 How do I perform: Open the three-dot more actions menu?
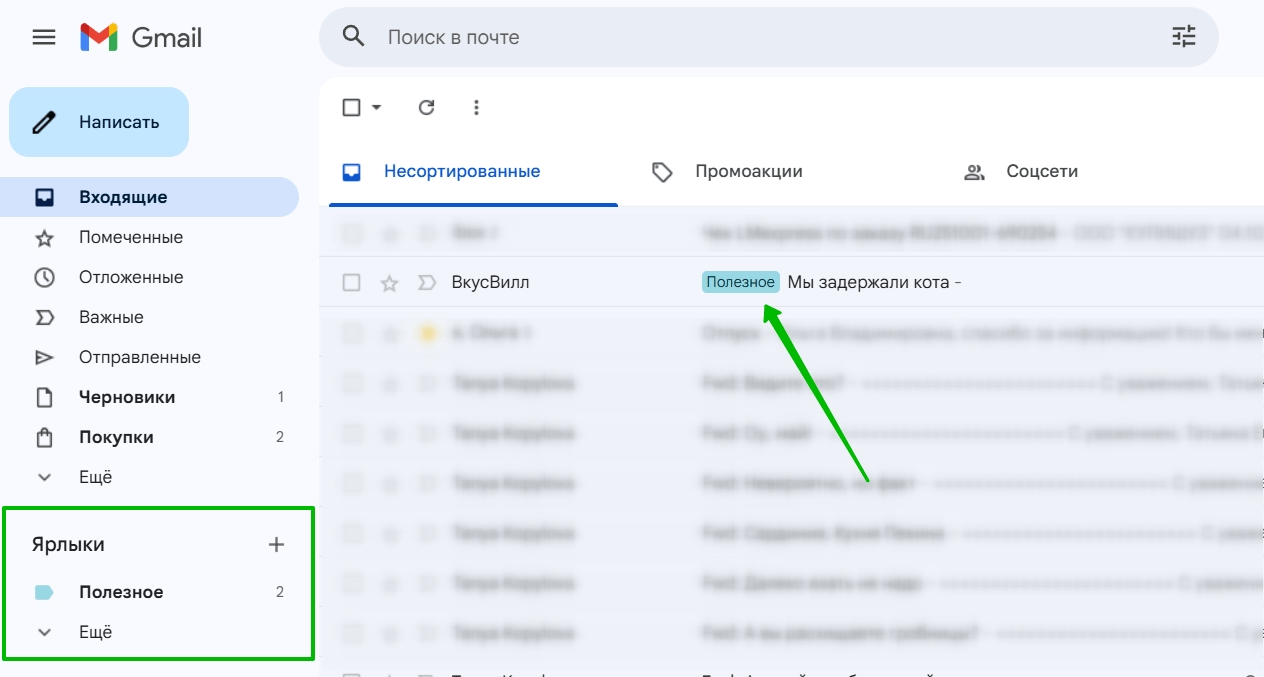[x=476, y=107]
